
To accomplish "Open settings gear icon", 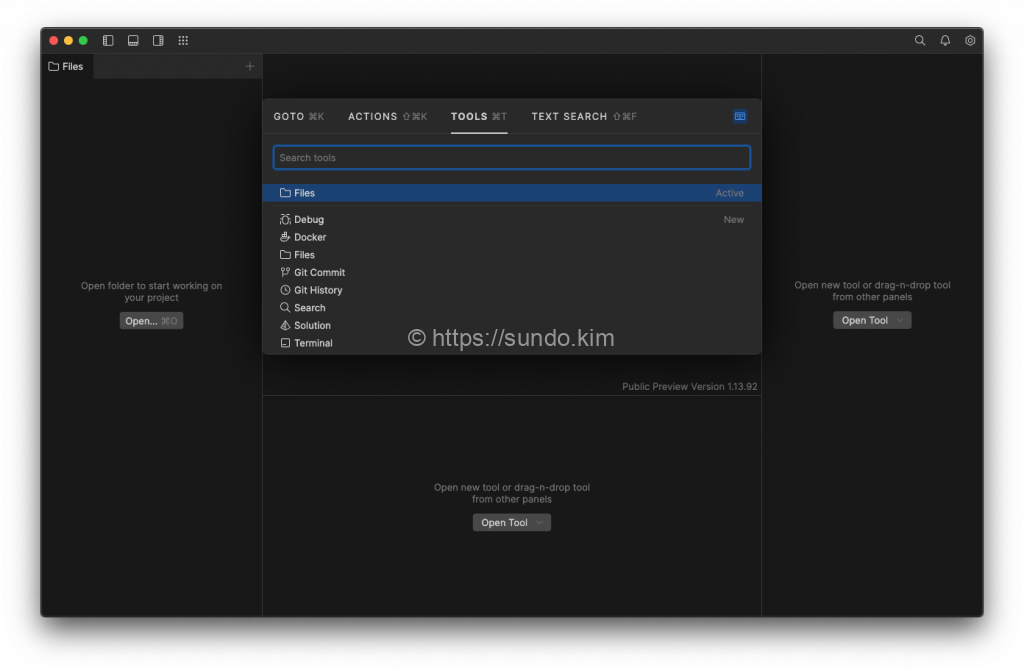I will coord(970,41).
